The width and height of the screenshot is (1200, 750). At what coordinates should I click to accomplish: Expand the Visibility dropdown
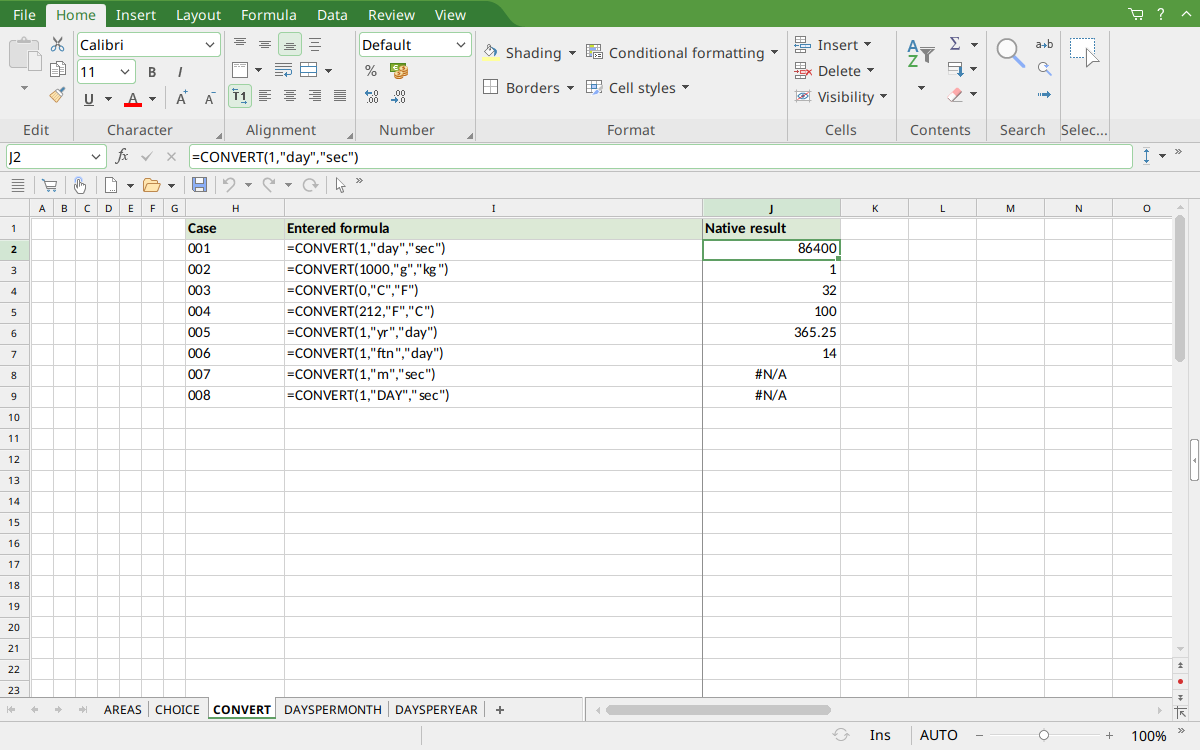(x=883, y=97)
